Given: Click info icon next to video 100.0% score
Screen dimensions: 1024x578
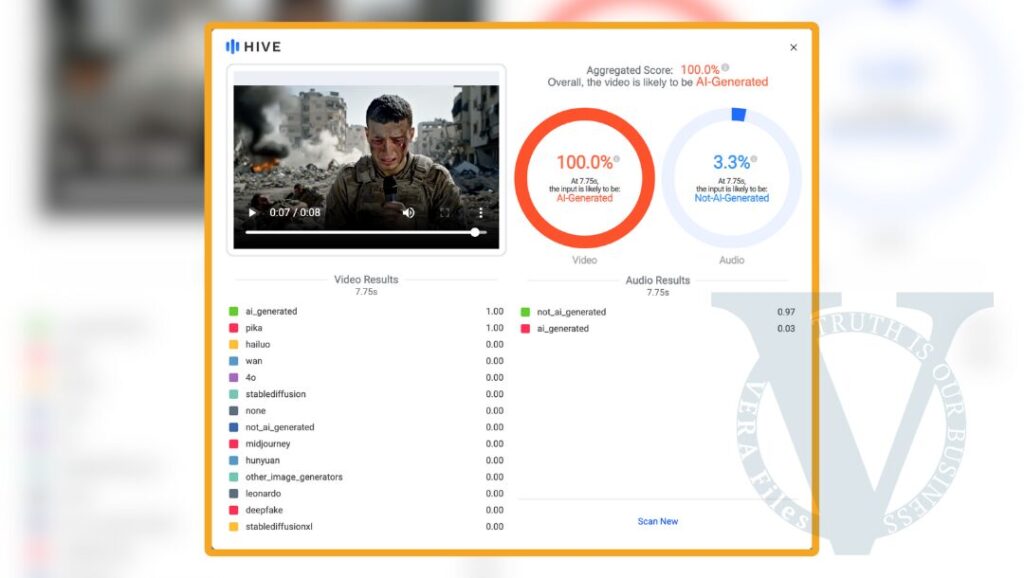Looking at the screenshot, I should (x=616, y=159).
